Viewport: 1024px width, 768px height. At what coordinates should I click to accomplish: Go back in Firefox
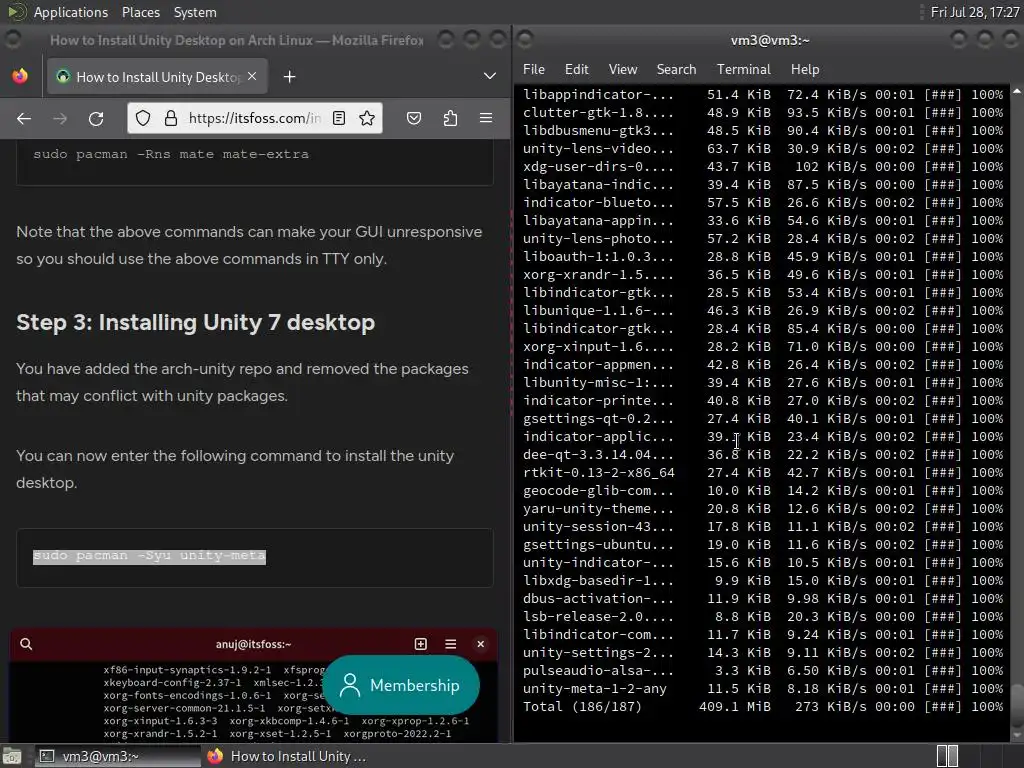point(24,118)
